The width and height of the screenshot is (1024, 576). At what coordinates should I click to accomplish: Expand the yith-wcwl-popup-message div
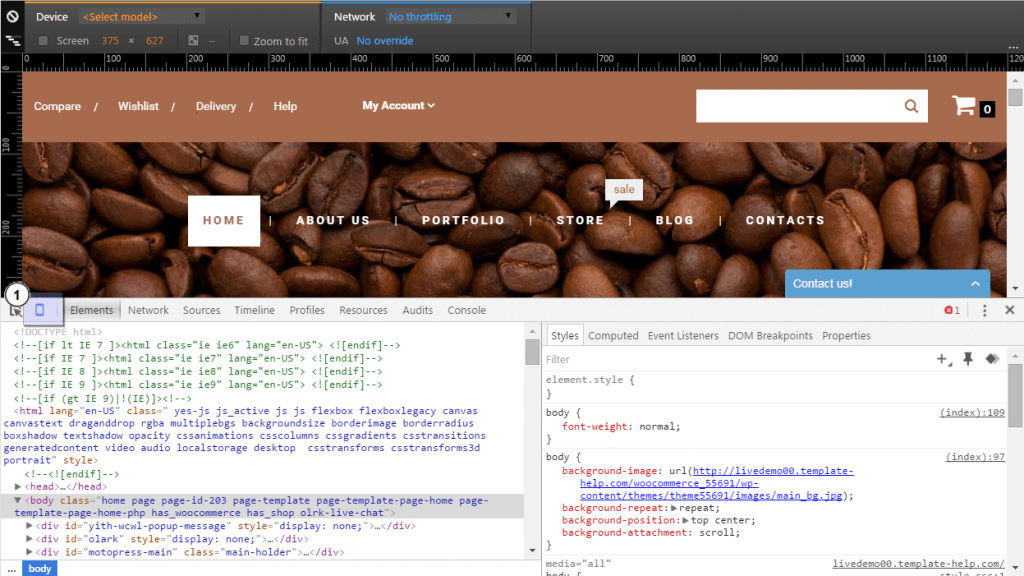[x=29, y=526]
